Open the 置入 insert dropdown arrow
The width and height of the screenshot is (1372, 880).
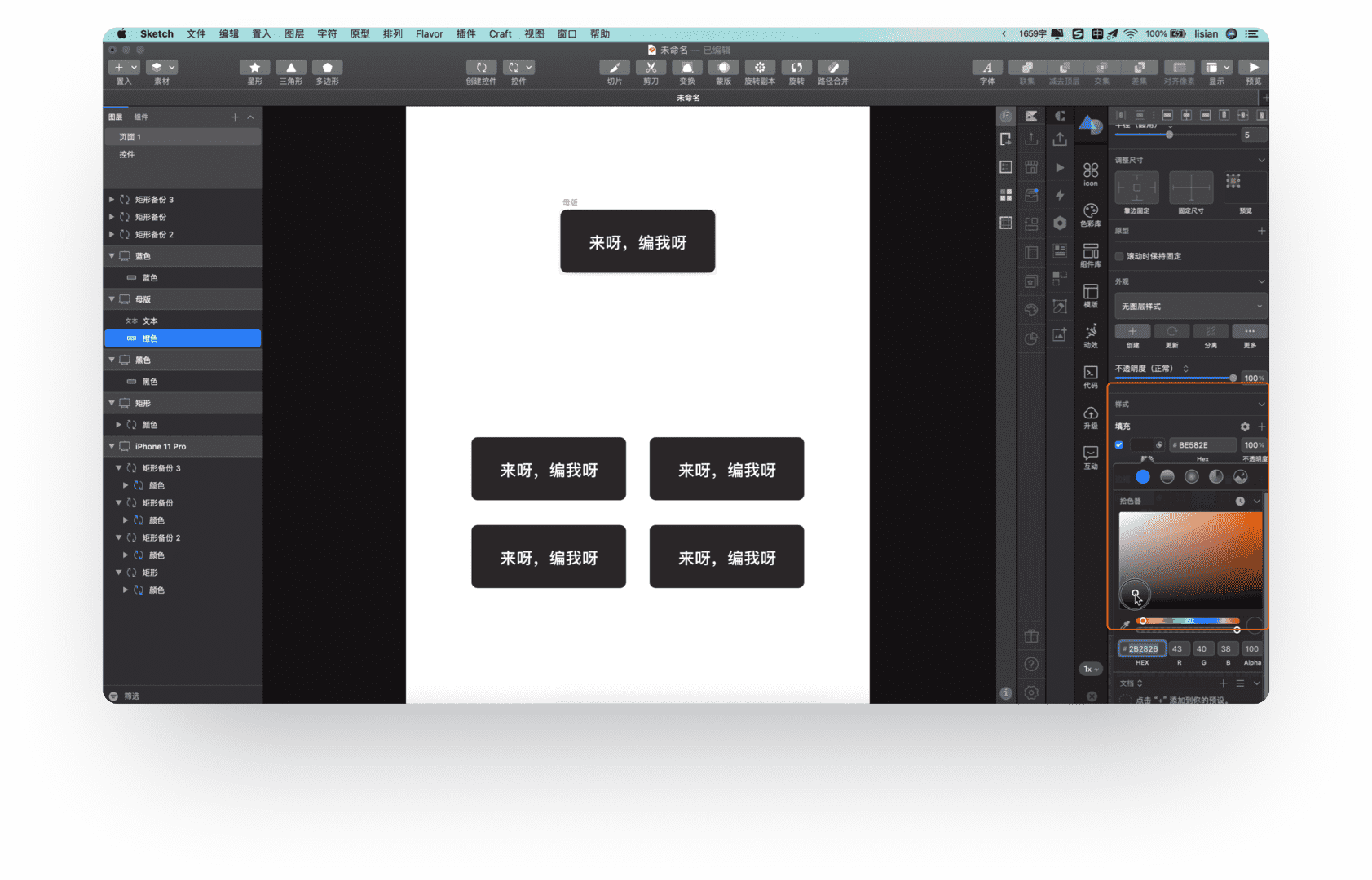(135, 68)
